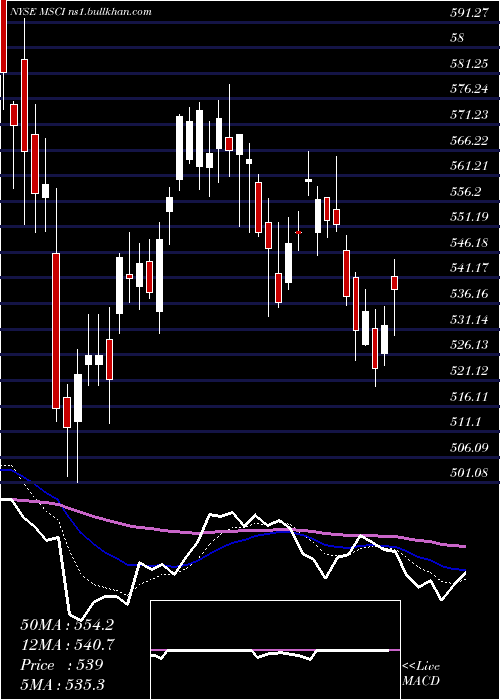Image resolution: width=500 pixels, height=700 pixels.
Task: Click the 556.2 price axis label
Action: (466, 192)
